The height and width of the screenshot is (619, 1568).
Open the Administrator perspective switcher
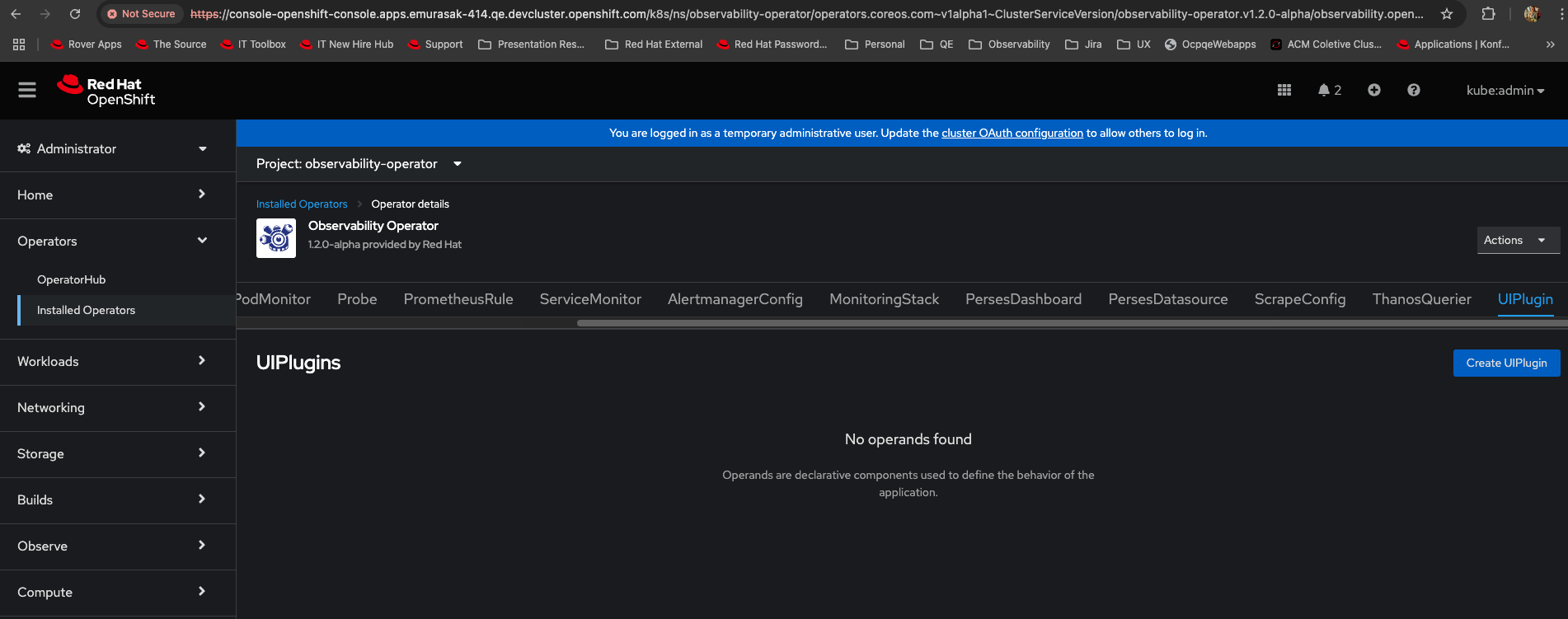118,148
